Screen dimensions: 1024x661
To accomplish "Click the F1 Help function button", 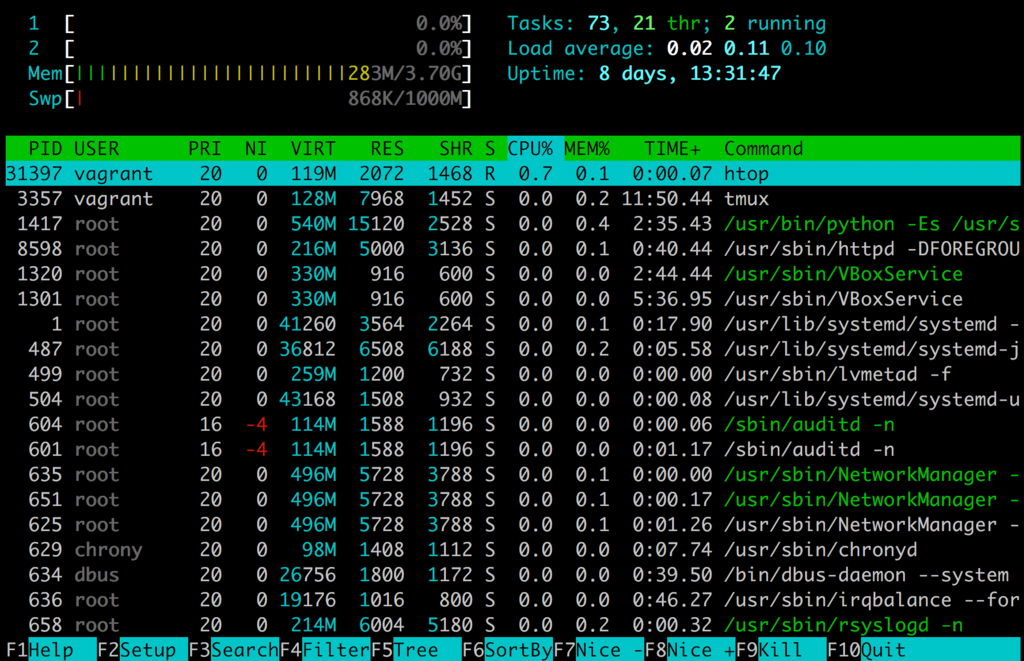I will [51, 650].
